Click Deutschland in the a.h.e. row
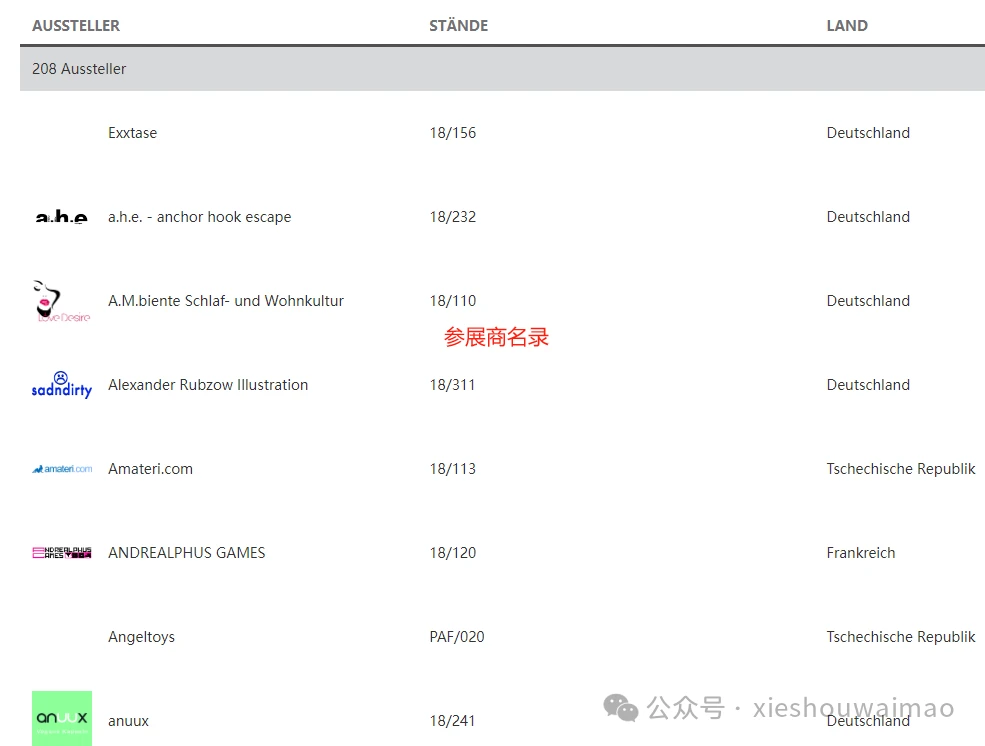 tap(868, 217)
